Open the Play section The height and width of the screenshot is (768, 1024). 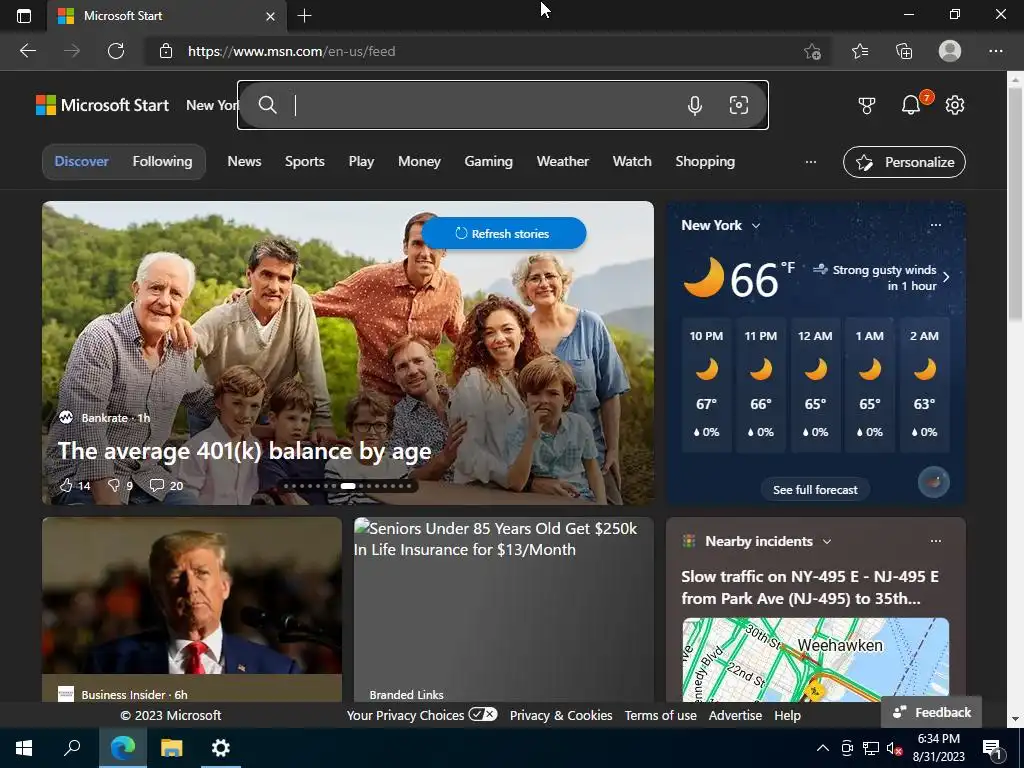point(361,161)
